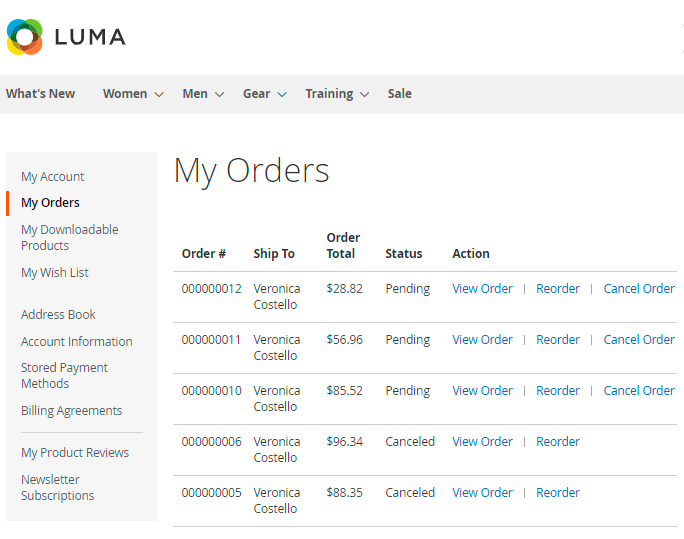Expand the Gear menu chevron
This screenshot has width=684, height=539.
[x=282, y=94]
